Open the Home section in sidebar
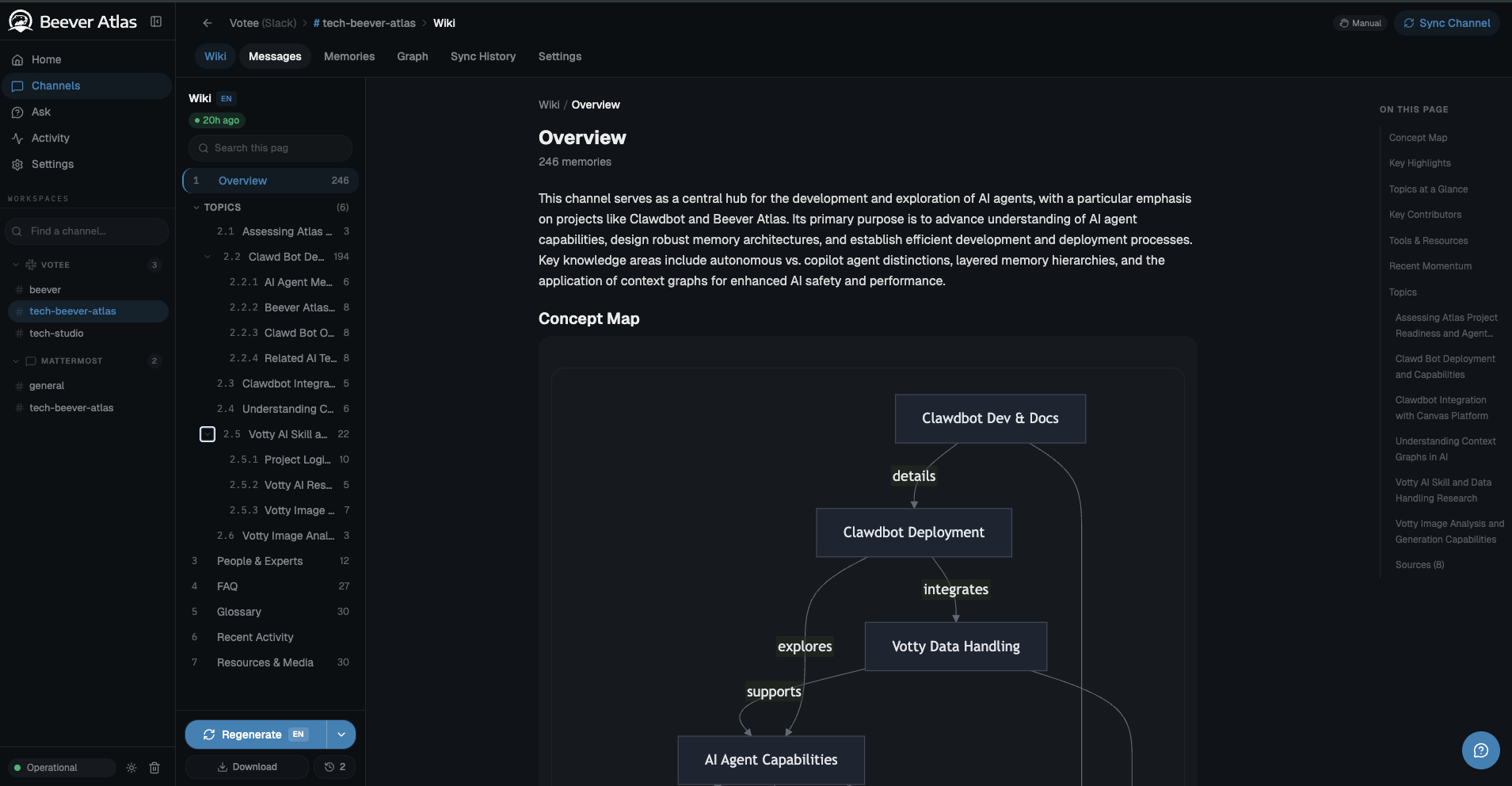 point(46,59)
